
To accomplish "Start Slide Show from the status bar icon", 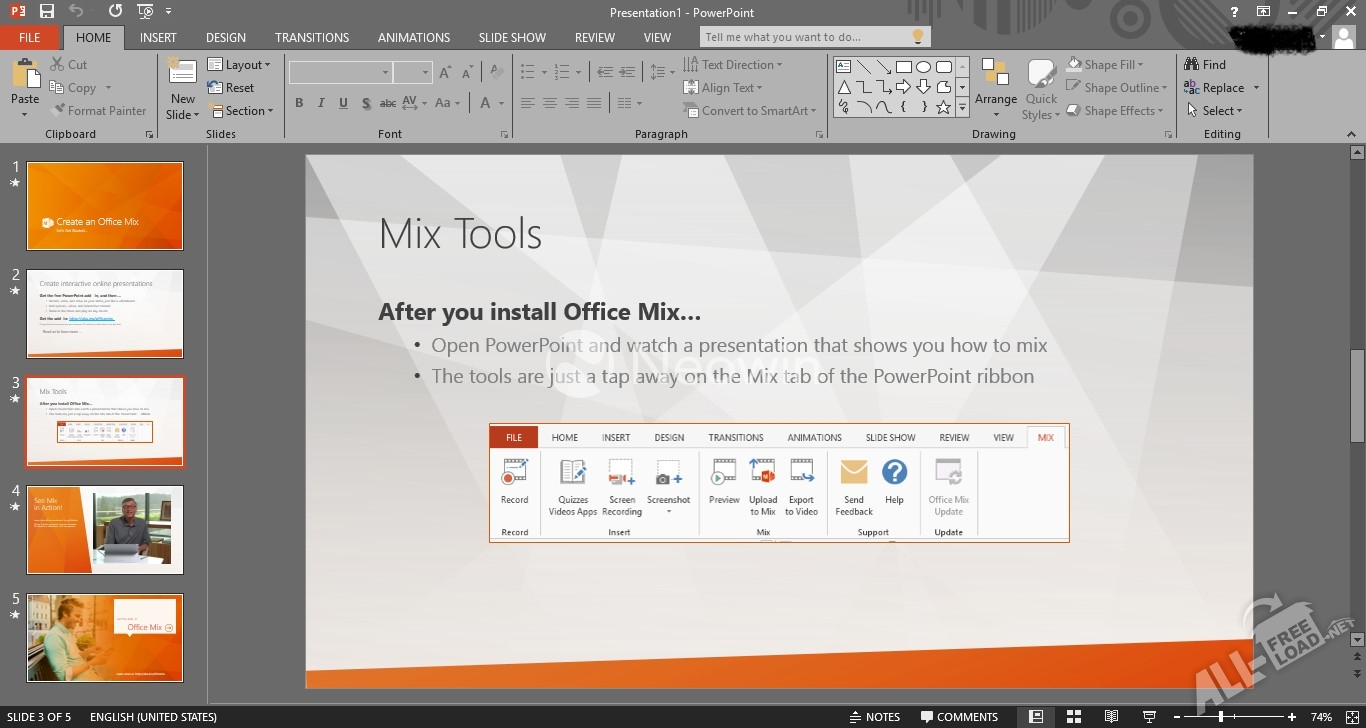I will pyautogui.click(x=1150, y=716).
